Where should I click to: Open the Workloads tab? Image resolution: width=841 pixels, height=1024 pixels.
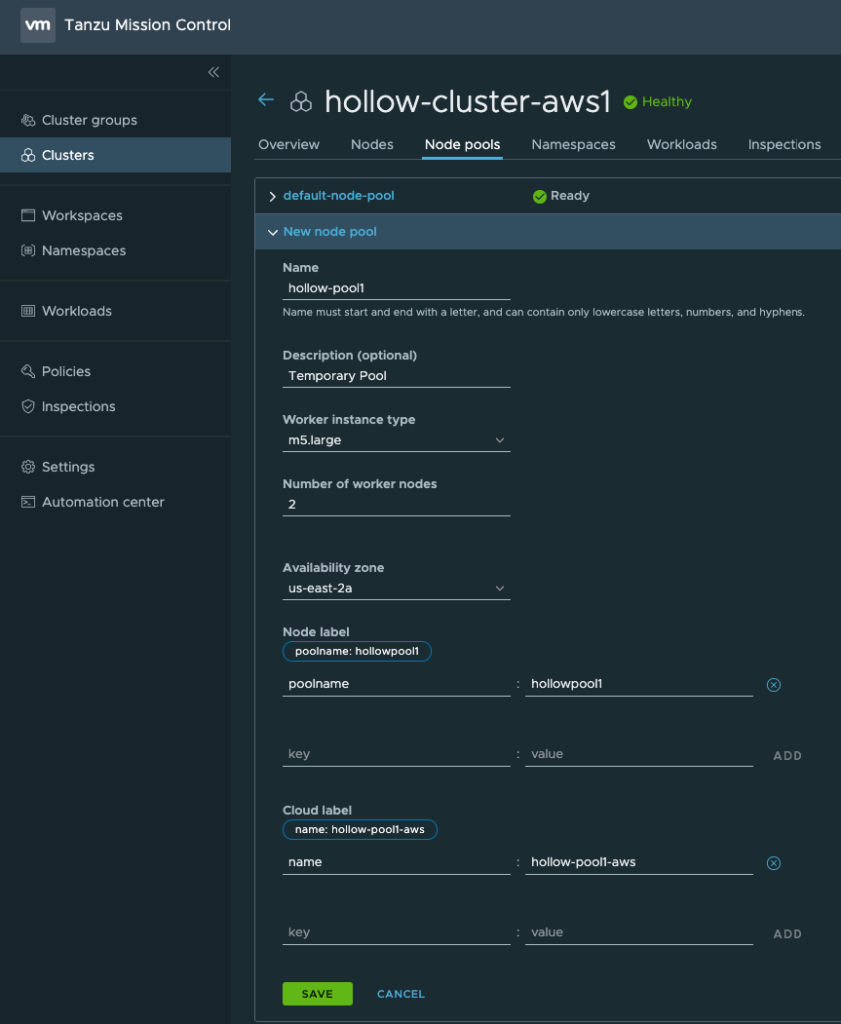tap(681, 145)
